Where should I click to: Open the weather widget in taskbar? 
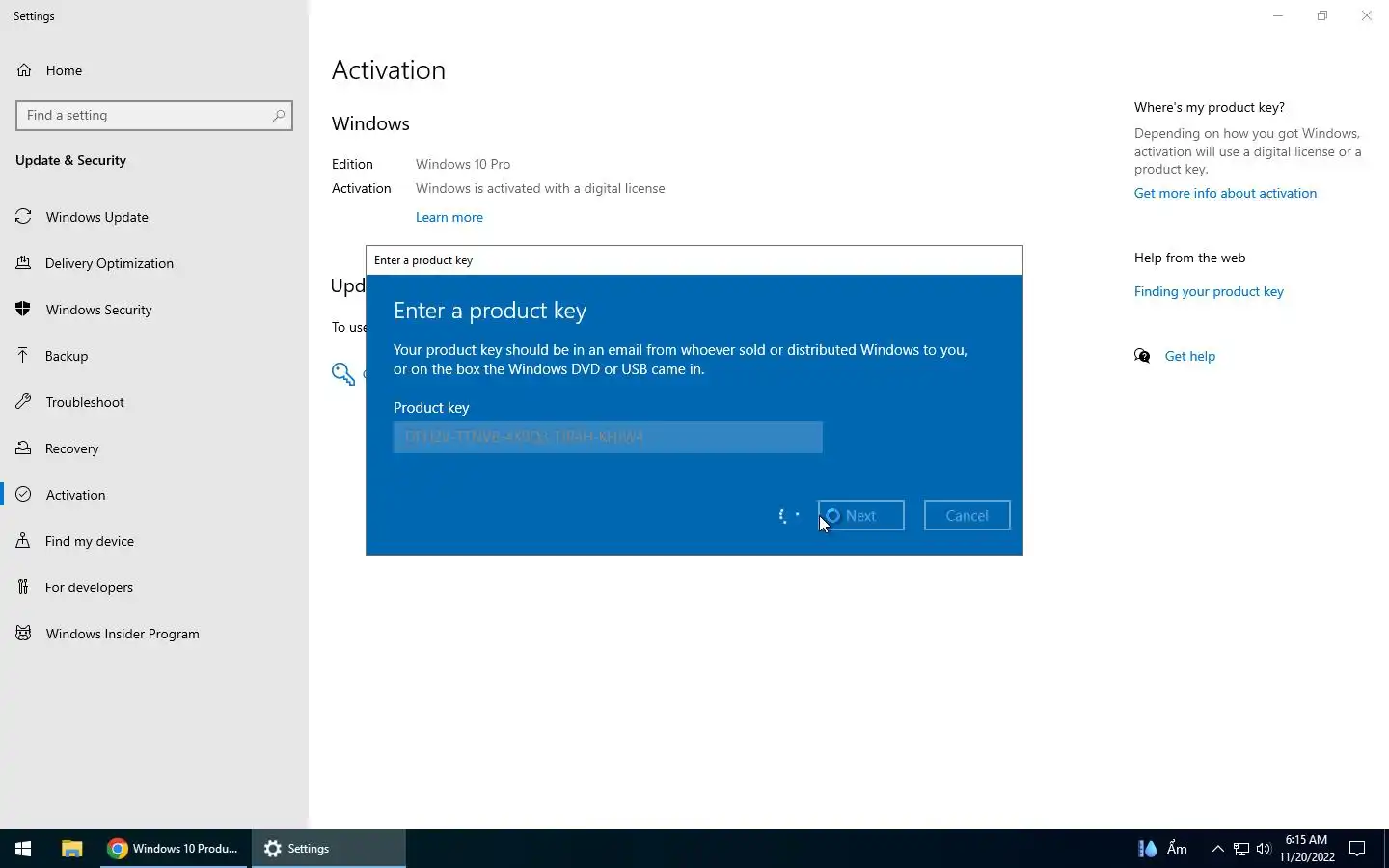(1163, 849)
